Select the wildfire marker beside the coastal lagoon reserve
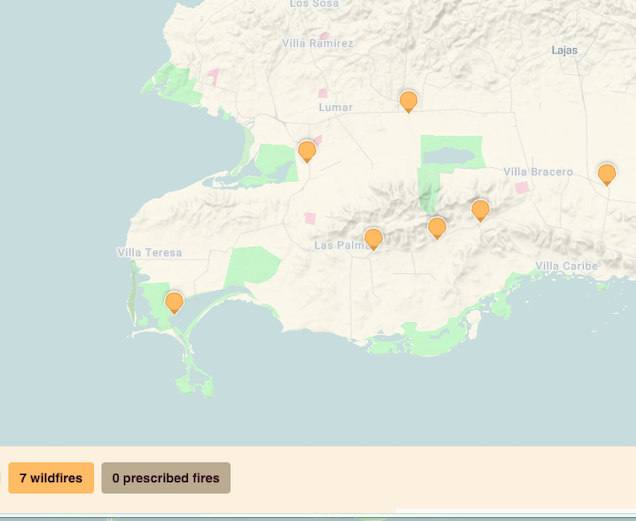The height and width of the screenshot is (521, 636). tap(307, 151)
